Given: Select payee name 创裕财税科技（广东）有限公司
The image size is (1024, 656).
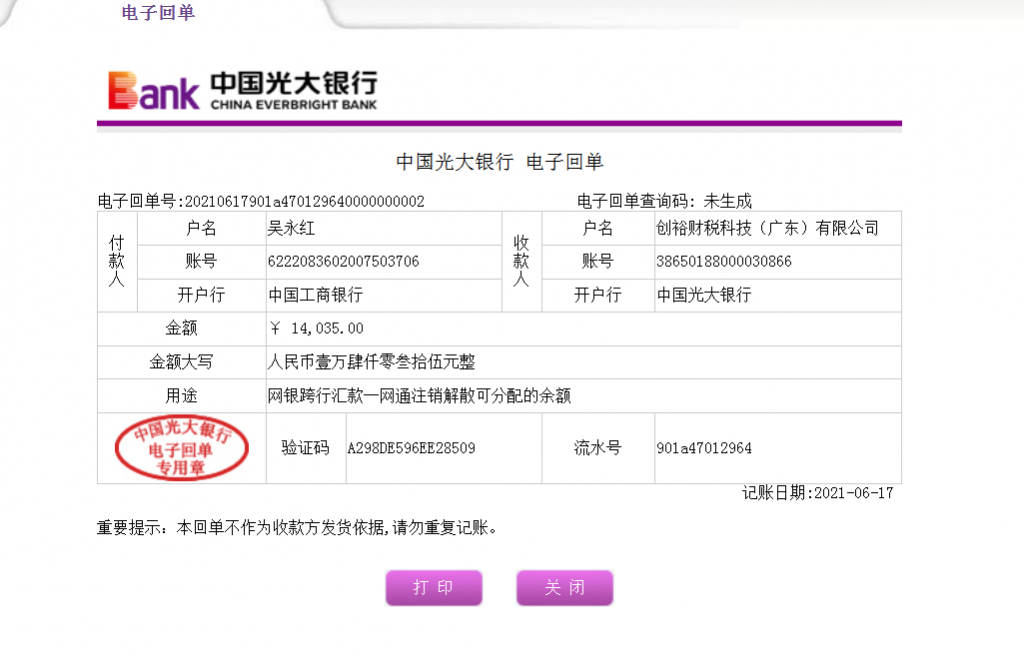Looking at the screenshot, I should 767,228.
